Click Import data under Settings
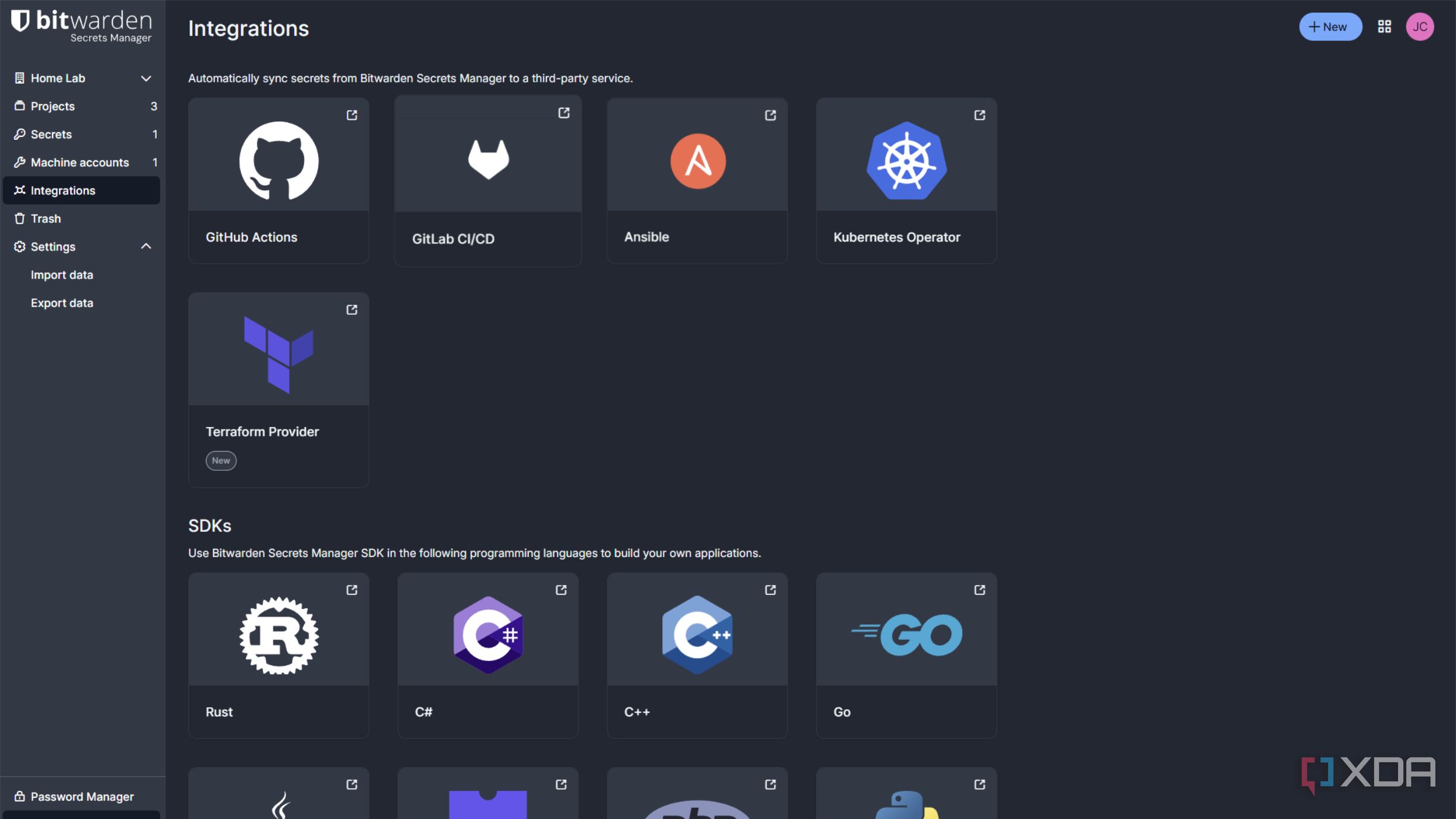Image resolution: width=1456 pixels, height=819 pixels. click(62, 275)
